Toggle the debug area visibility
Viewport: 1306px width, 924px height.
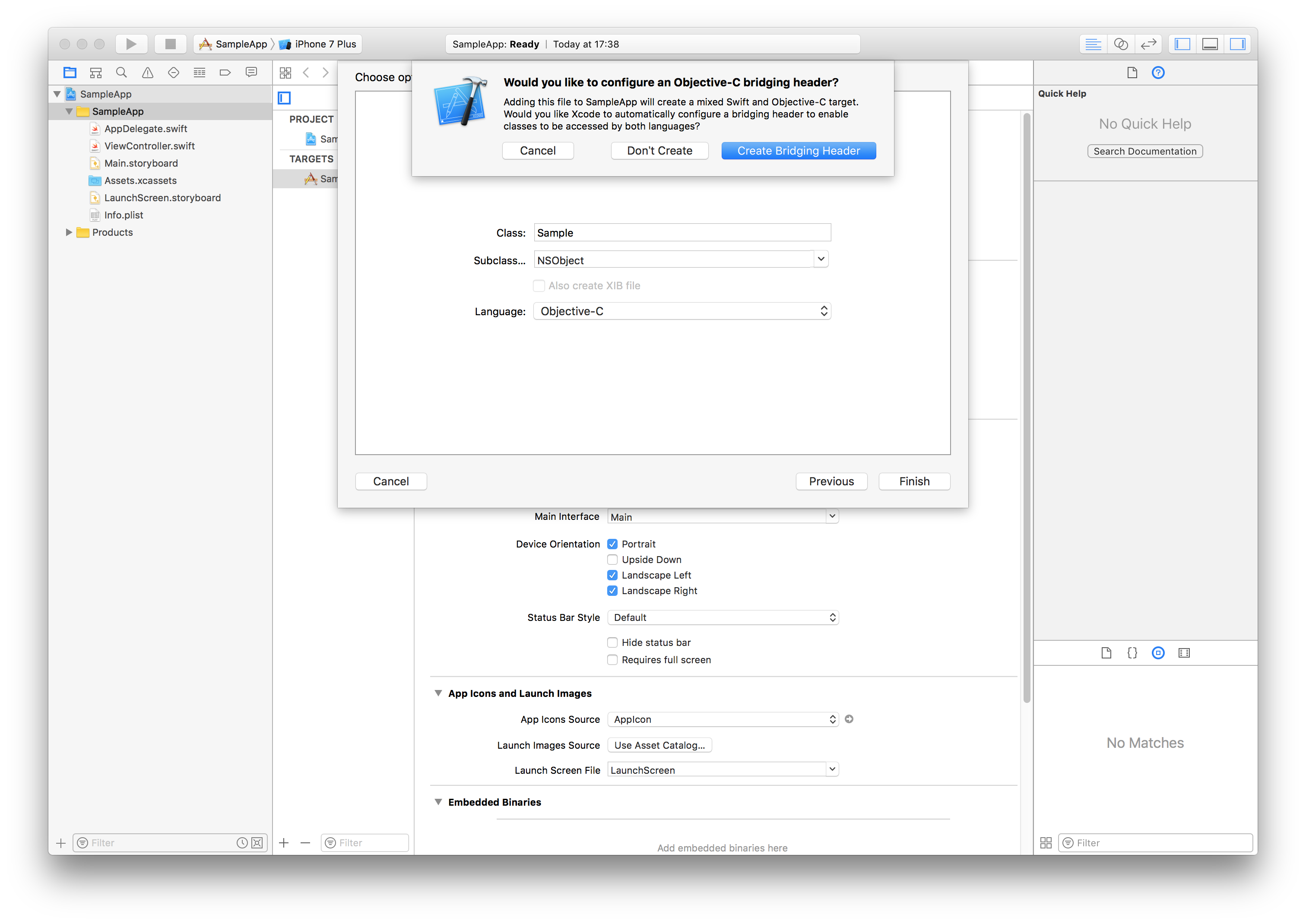click(1210, 44)
